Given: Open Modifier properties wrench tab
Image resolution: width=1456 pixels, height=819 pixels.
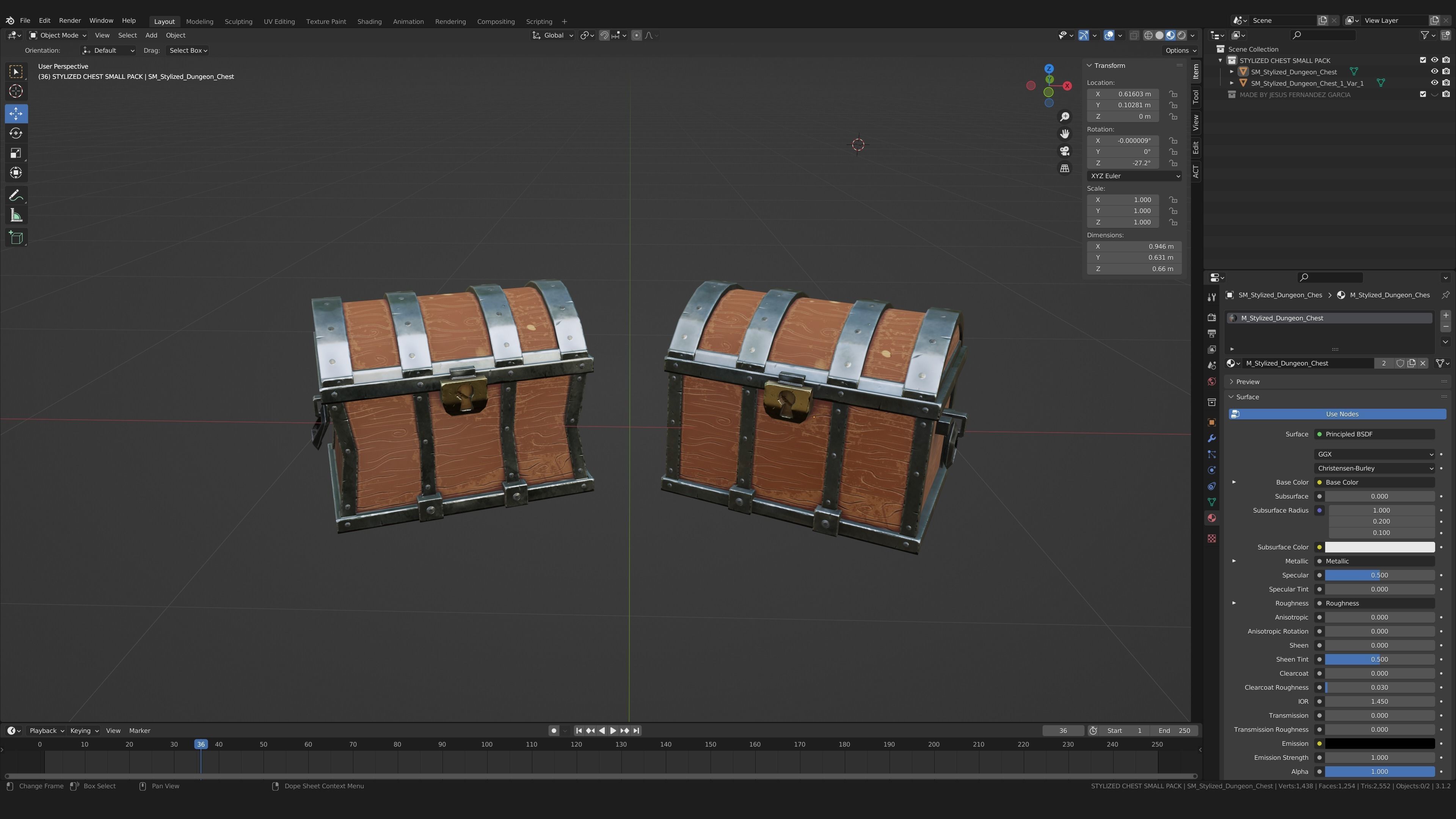Looking at the screenshot, I should click(x=1211, y=439).
